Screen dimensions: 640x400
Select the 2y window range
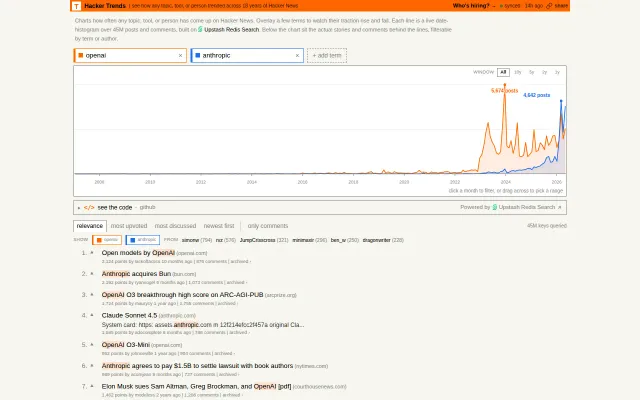coord(544,72)
